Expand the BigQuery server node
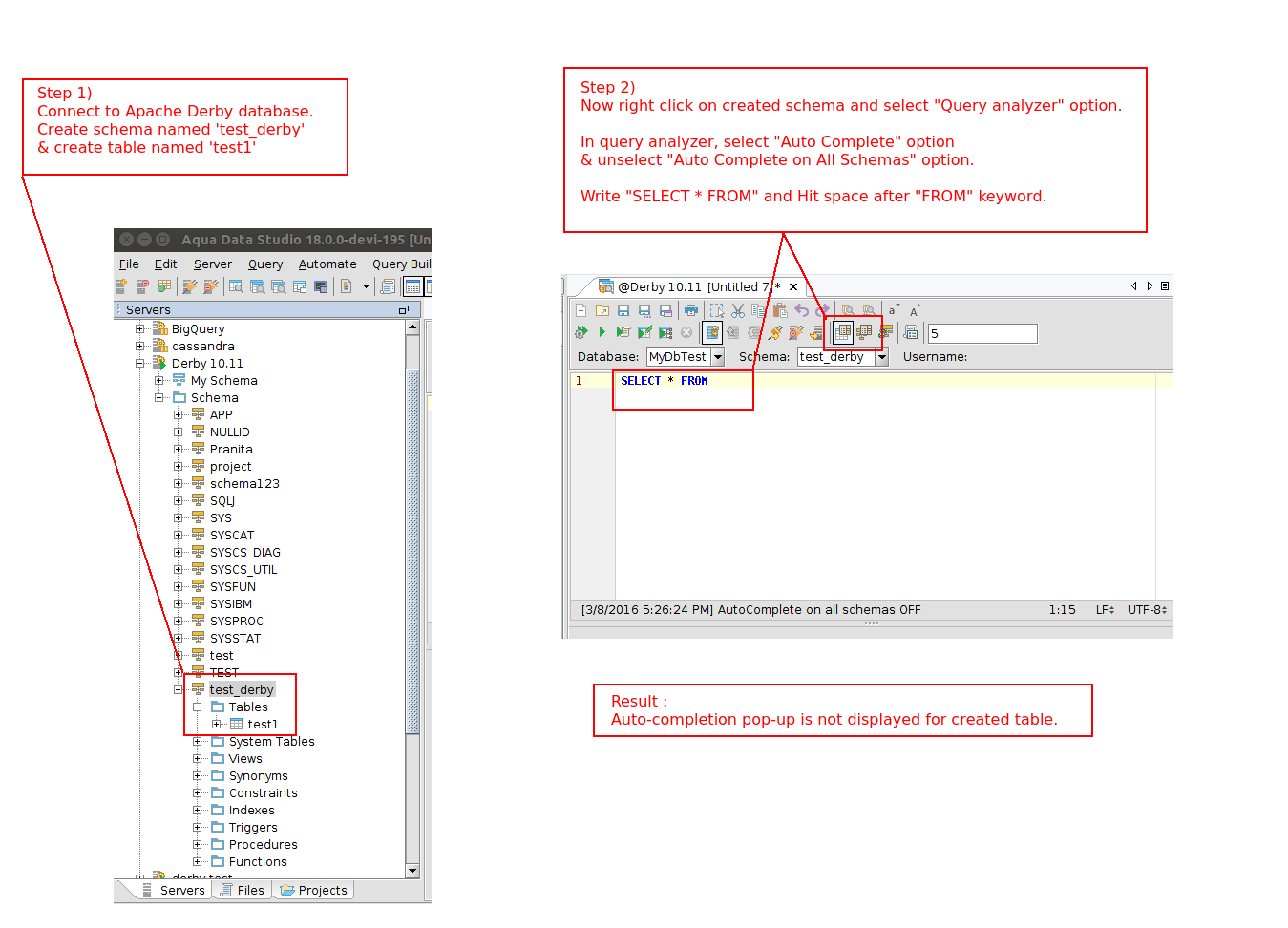This screenshot has width=1288, height=928. [x=140, y=328]
